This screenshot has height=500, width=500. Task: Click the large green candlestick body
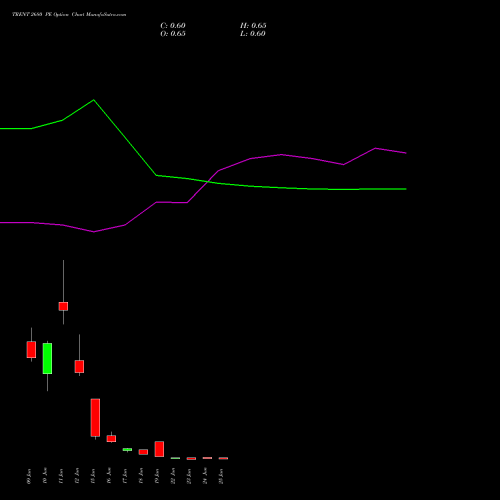[x=47, y=358]
